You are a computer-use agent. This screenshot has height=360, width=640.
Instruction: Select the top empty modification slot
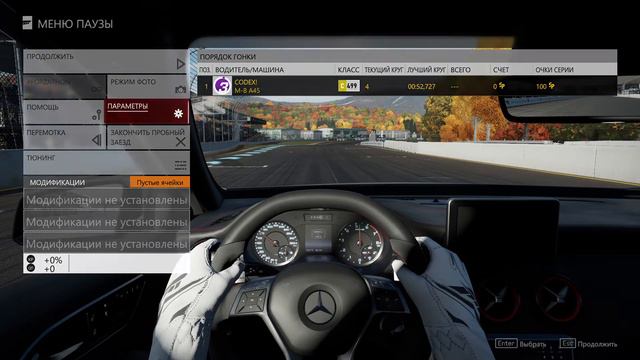[x=107, y=200]
